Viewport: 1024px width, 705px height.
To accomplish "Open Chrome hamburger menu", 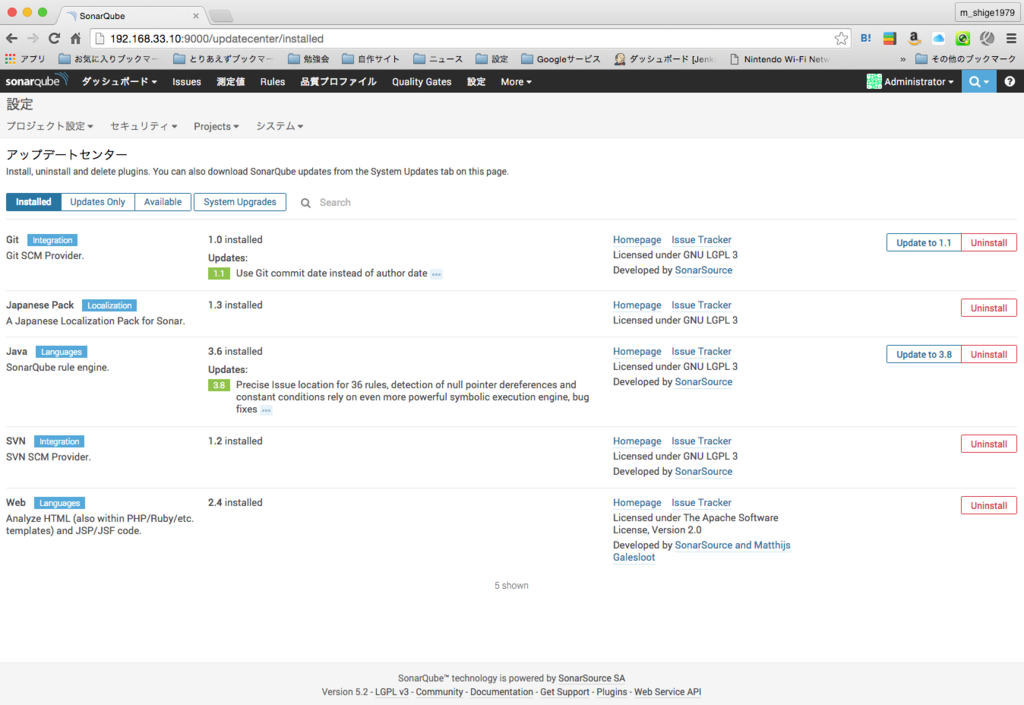I will pyautogui.click(x=1011, y=39).
